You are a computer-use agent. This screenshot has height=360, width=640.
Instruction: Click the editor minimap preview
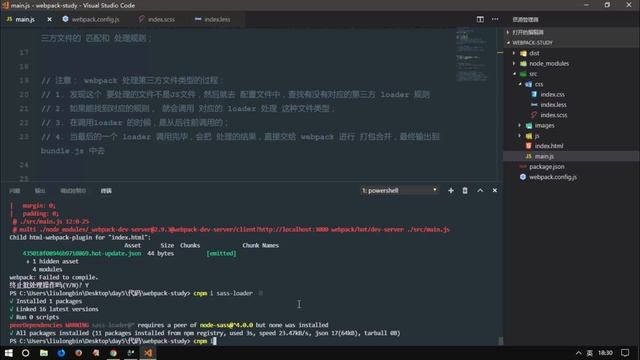[x=471, y=55]
